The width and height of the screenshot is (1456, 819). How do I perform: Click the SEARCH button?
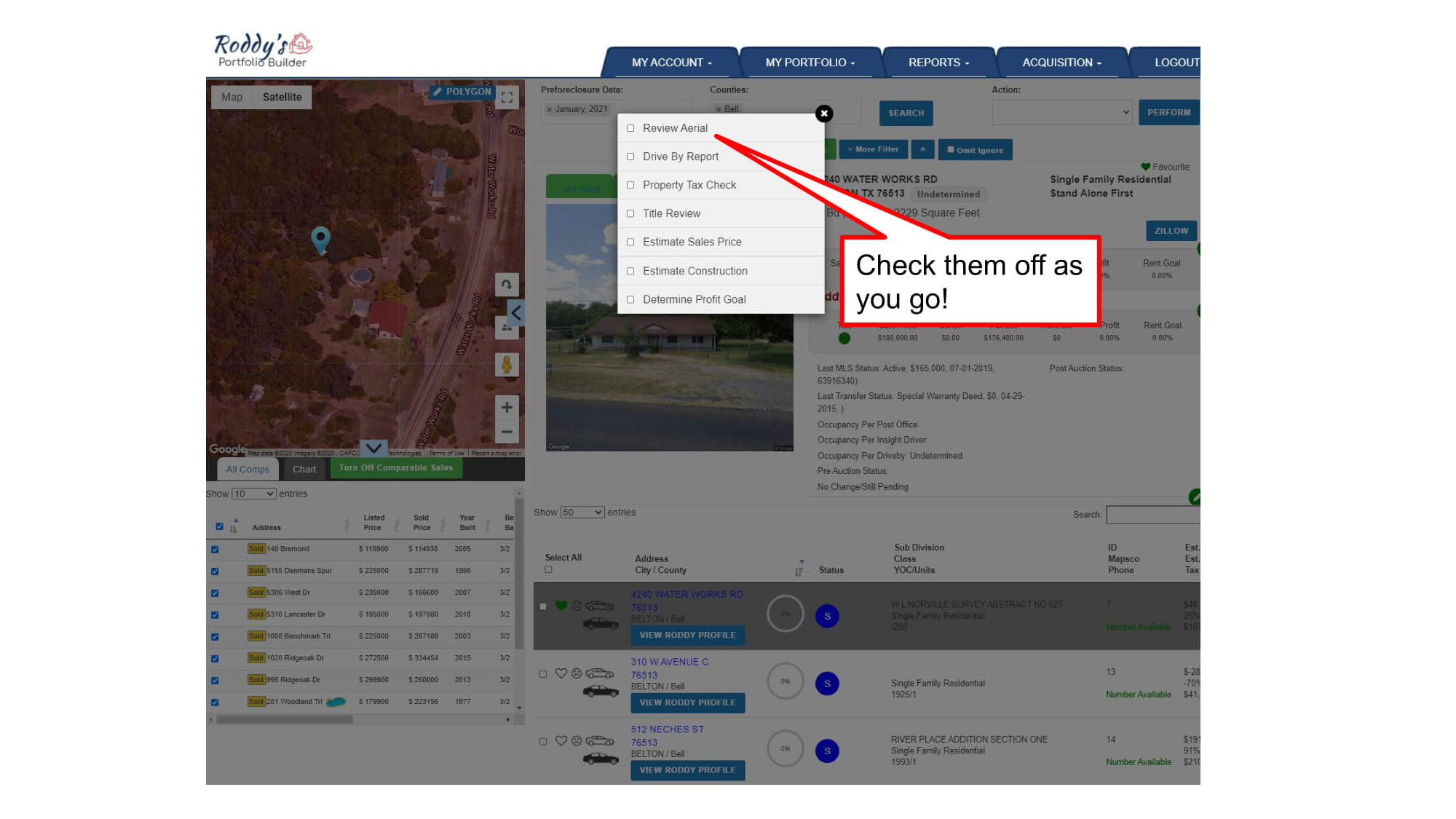tap(906, 113)
